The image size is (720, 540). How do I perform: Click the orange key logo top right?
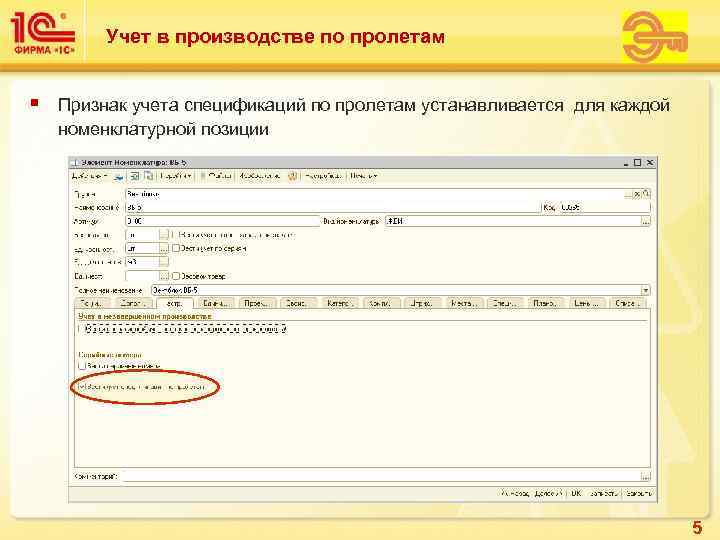click(x=655, y=37)
